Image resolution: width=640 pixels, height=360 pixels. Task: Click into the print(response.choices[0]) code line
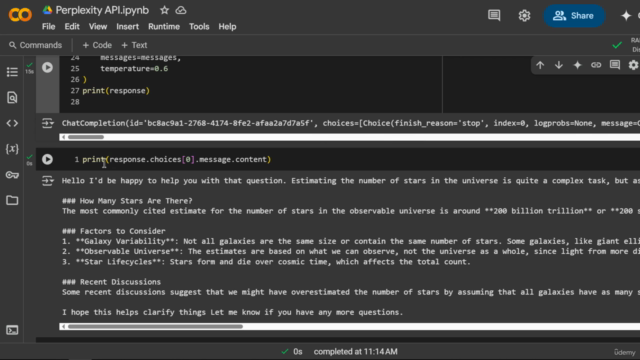176,159
